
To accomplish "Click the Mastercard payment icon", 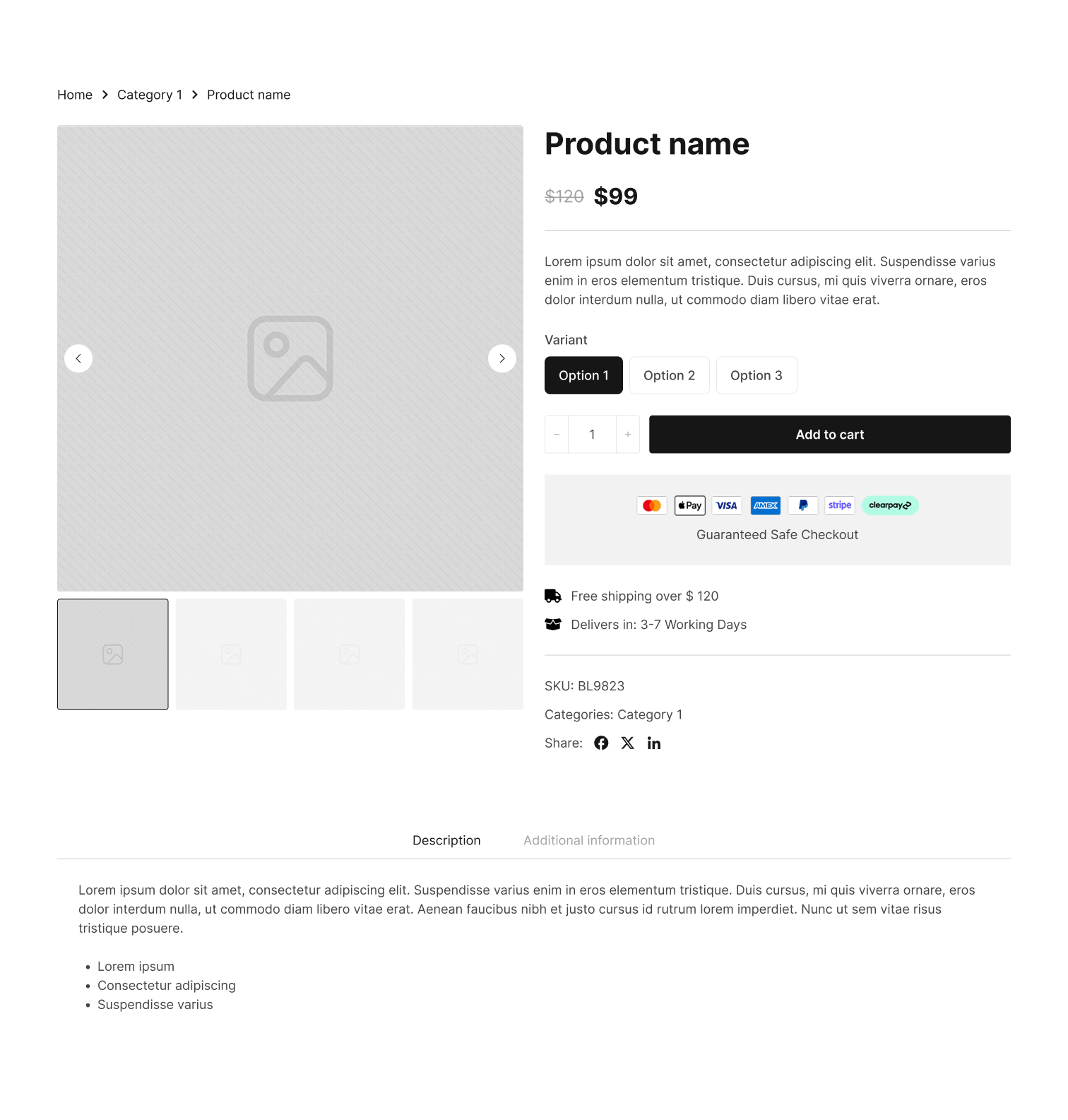I will 652,505.
